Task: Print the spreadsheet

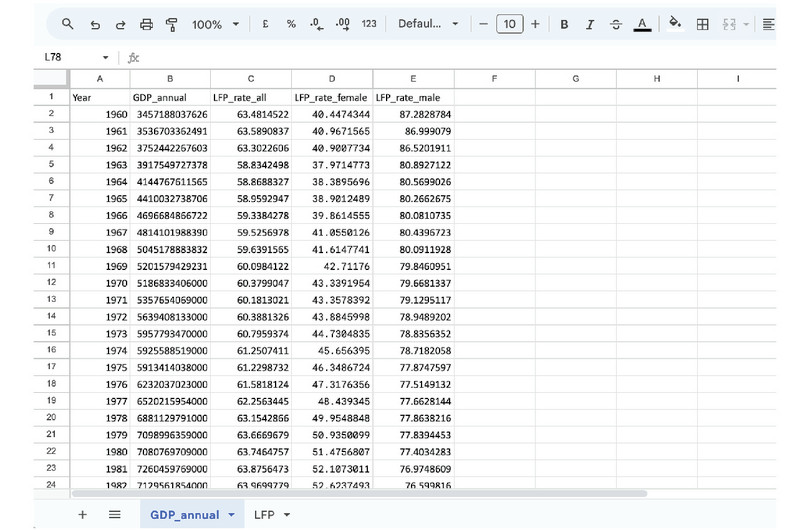Action: pos(146,24)
